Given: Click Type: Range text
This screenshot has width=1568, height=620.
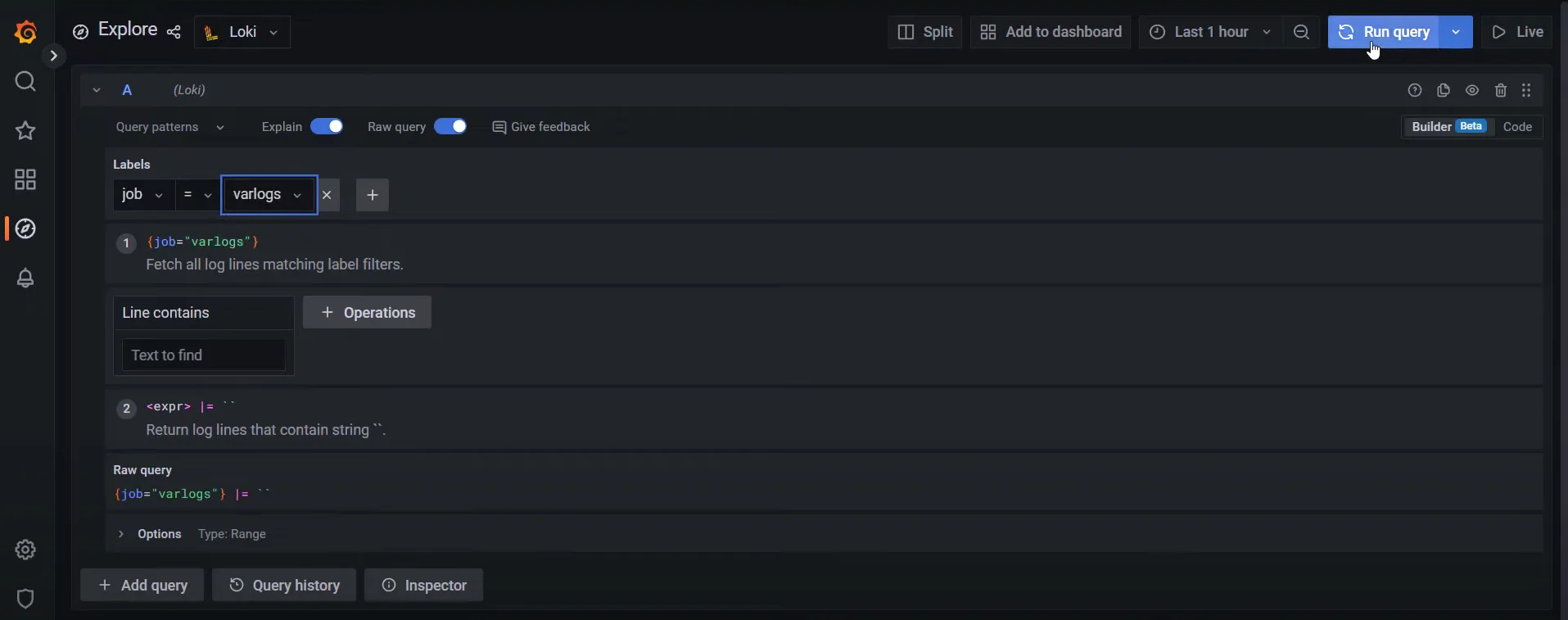Looking at the screenshot, I should pyautogui.click(x=232, y=534).
